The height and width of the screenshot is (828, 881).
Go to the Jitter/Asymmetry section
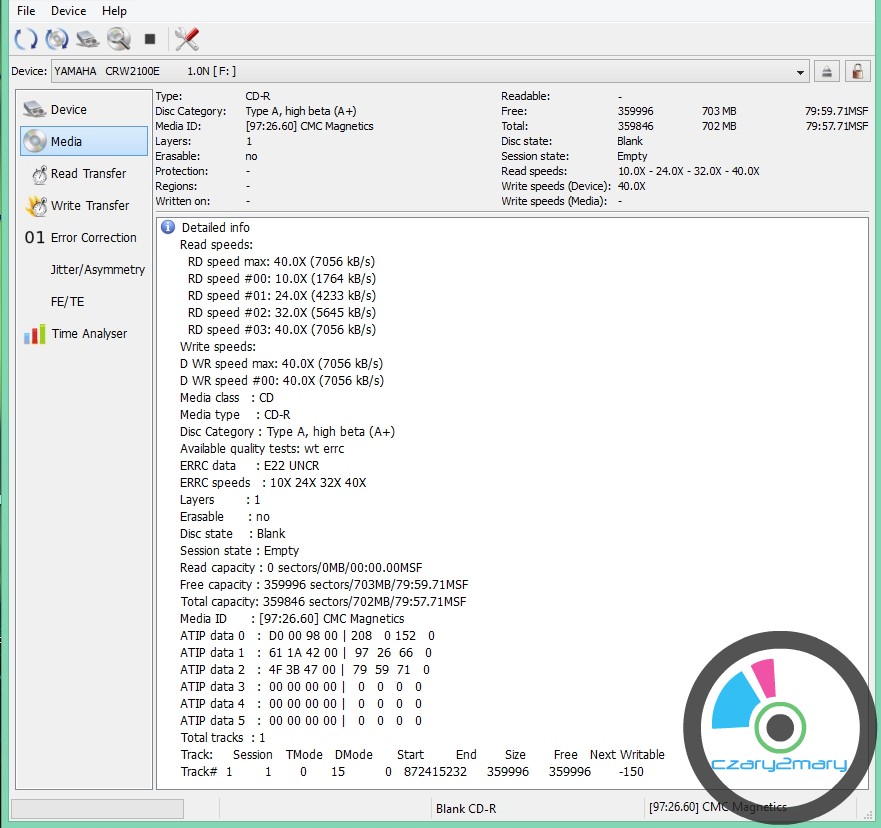[x=97, y=270]
